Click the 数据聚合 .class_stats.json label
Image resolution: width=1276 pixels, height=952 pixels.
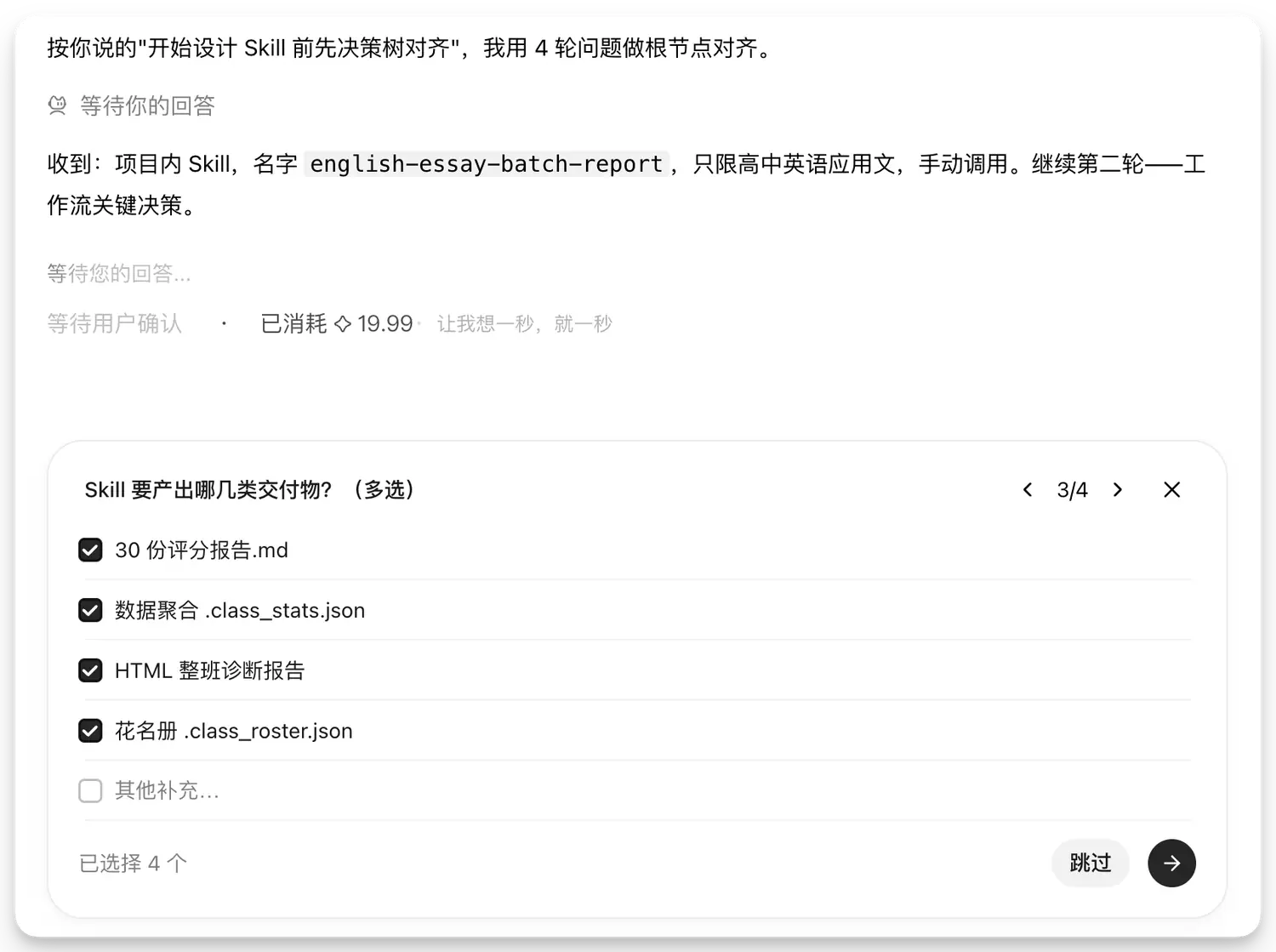click(240, 611)
